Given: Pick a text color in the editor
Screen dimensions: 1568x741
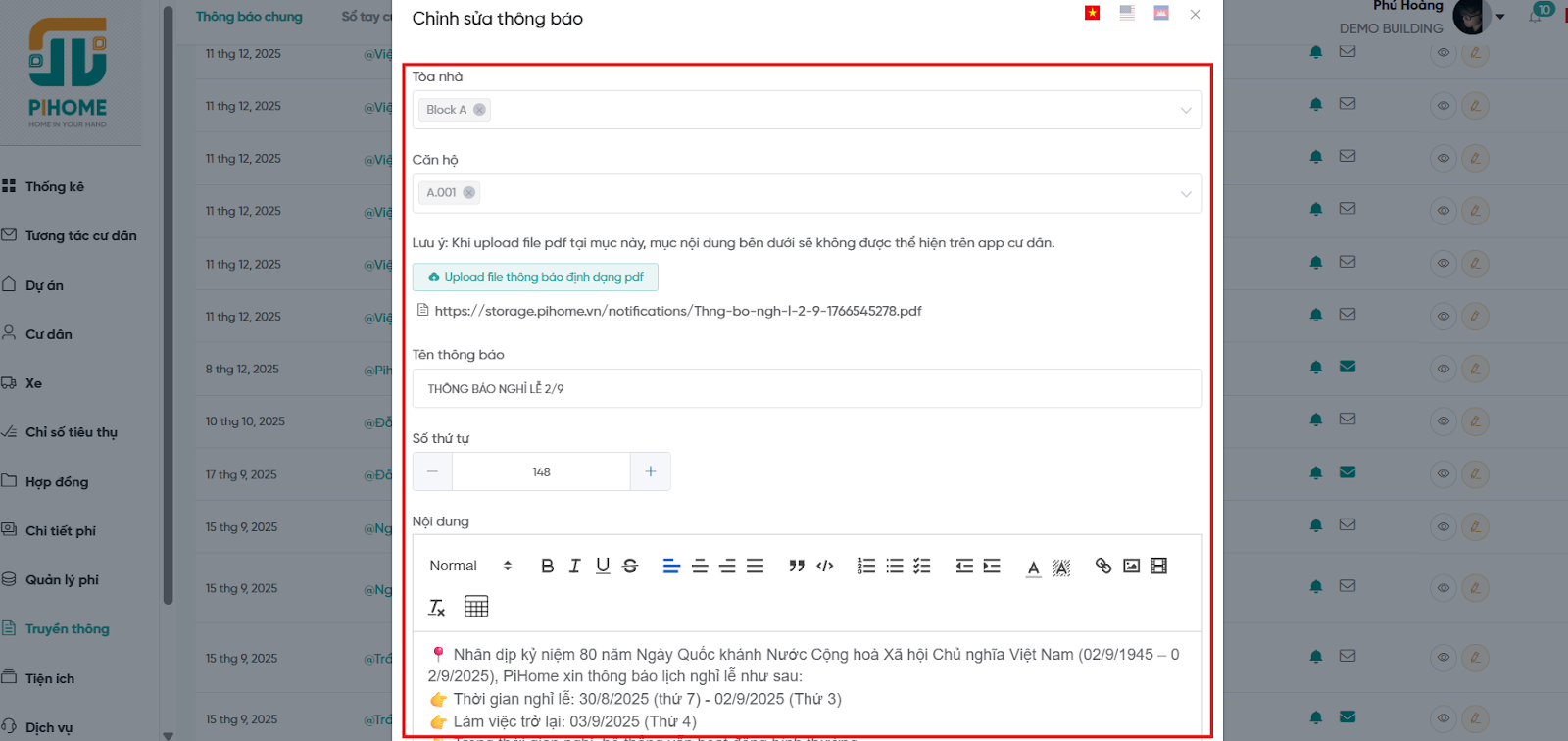Looking at the screenshot, I should tap(1033, 567).
